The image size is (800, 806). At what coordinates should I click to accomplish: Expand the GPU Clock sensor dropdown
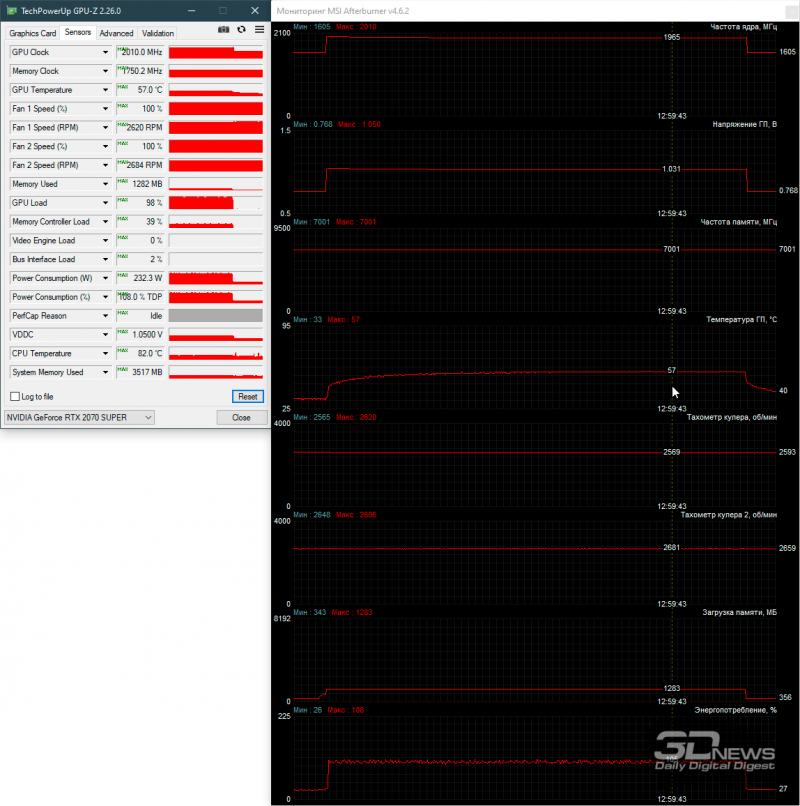[x=105, y=52]
